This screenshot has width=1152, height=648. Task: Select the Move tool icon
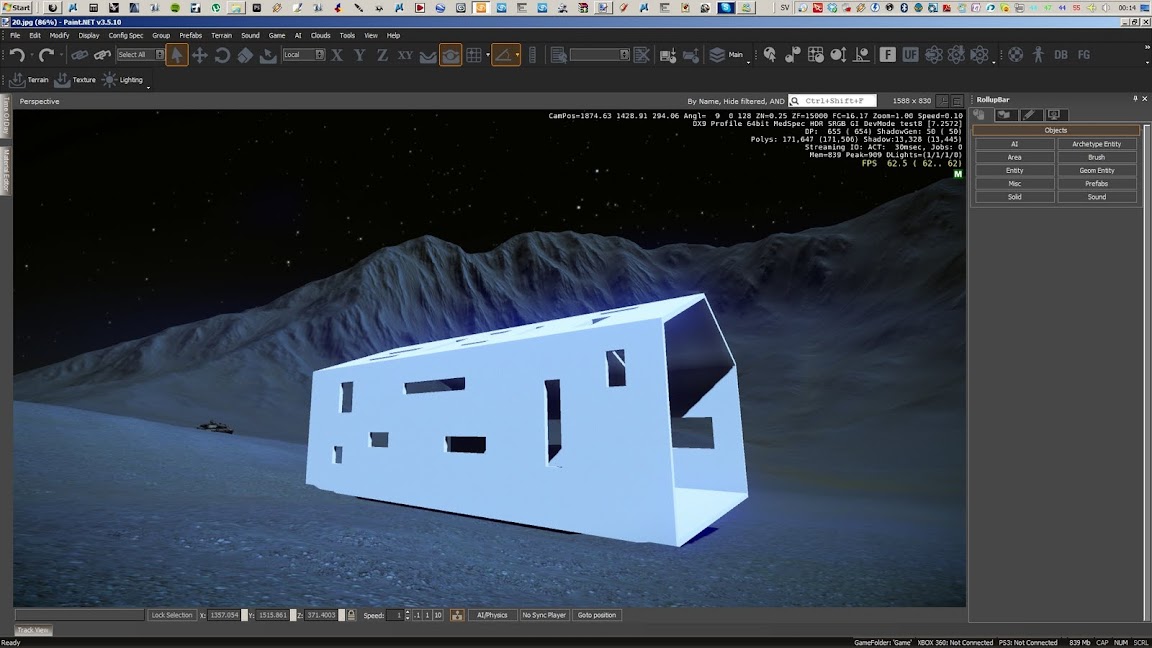(200, 55)
